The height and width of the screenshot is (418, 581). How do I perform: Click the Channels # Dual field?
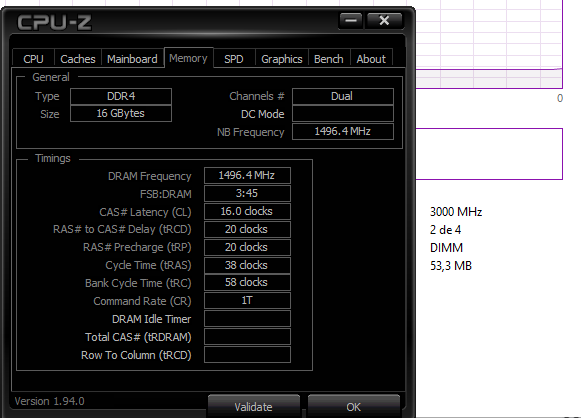(343, 96)
